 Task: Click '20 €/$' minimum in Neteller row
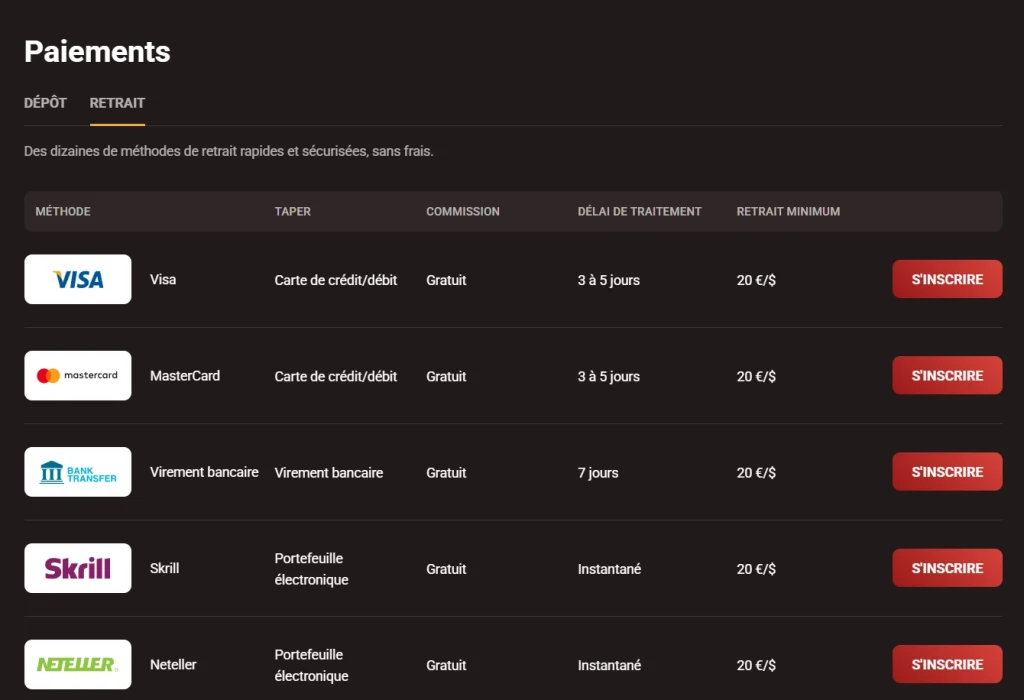[x=756, y=665]
